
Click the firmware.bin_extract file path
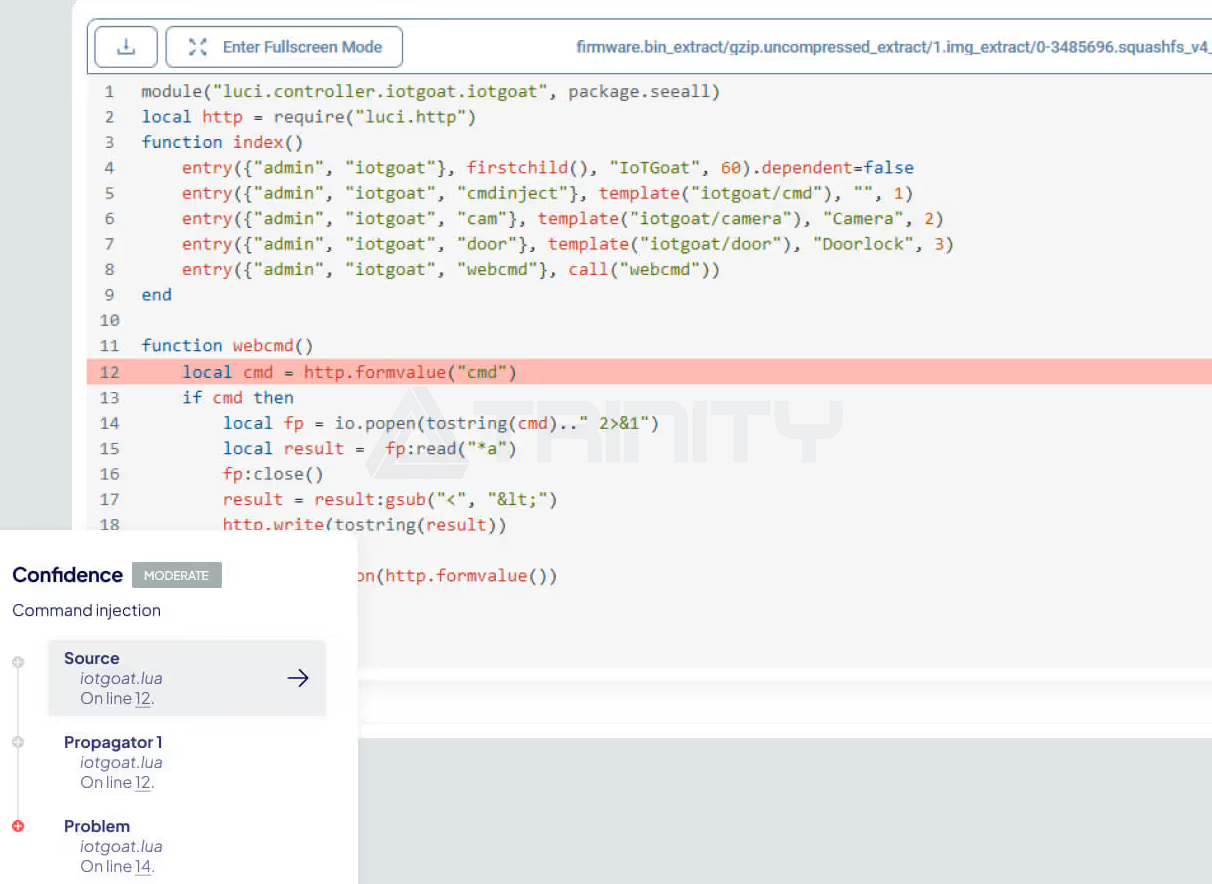[892, 47]
